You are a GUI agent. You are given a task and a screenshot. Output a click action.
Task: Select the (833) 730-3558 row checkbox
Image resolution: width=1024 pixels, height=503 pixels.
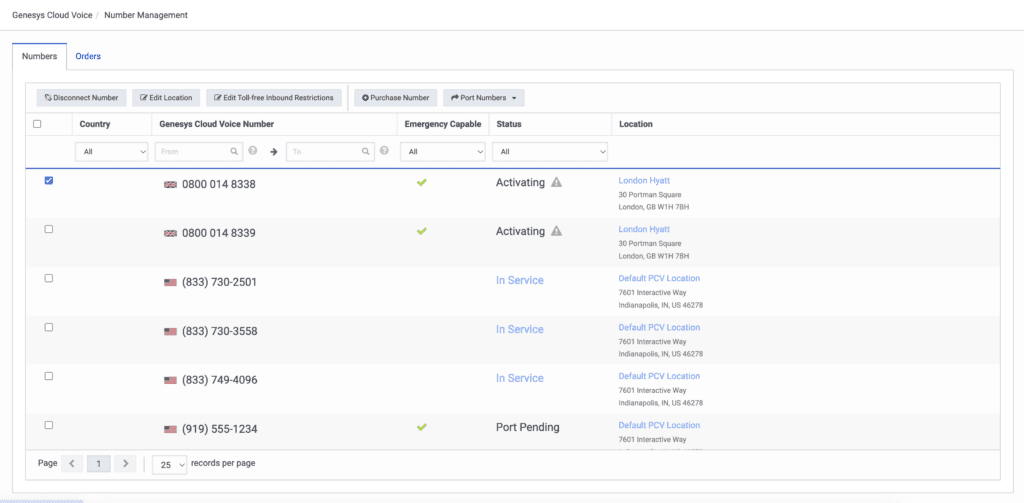[49, 327]
